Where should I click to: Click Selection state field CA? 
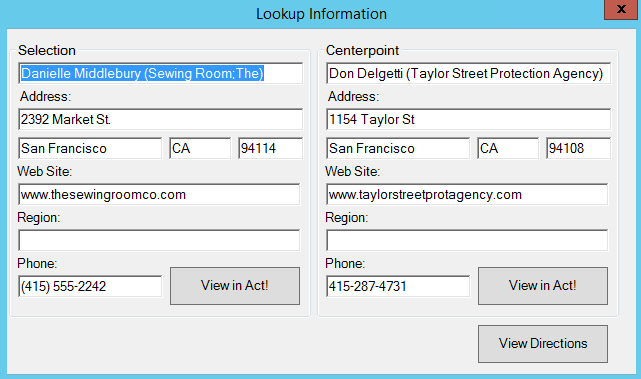200,148
